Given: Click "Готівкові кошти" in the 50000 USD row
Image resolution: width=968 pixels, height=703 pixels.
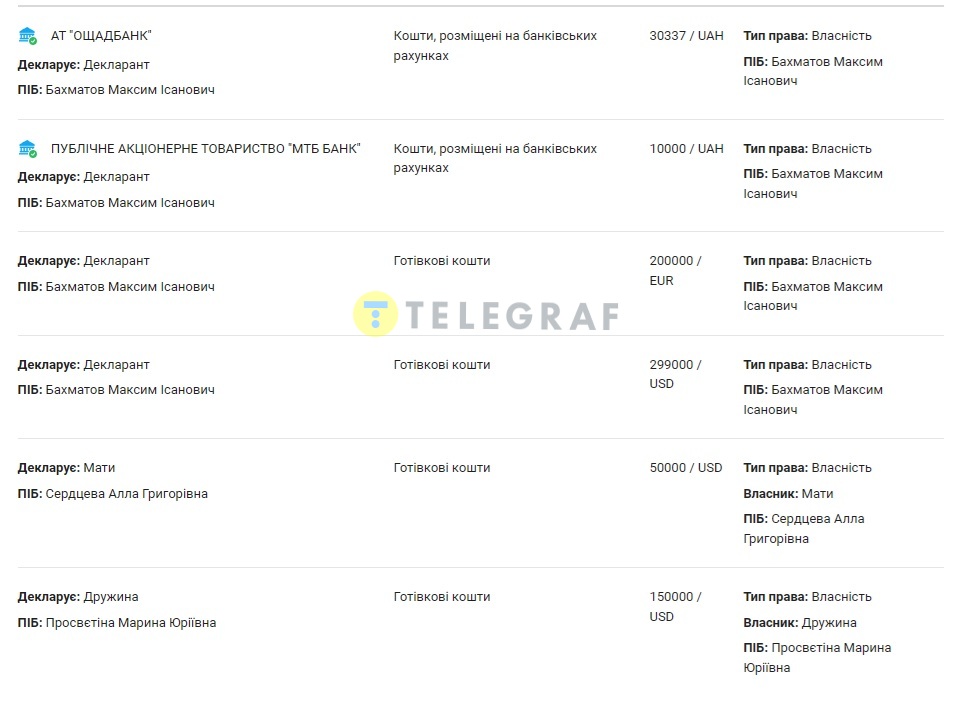Looking at the screenshot, I should tap(442, 468).
